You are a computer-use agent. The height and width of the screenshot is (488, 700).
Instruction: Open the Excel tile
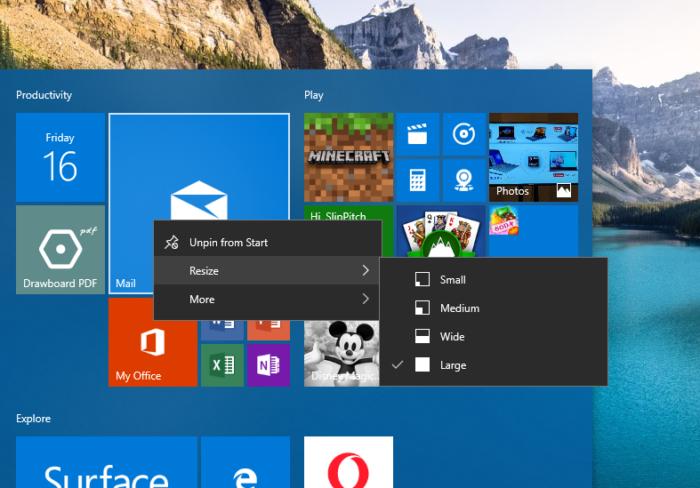(x=222, y=365)
